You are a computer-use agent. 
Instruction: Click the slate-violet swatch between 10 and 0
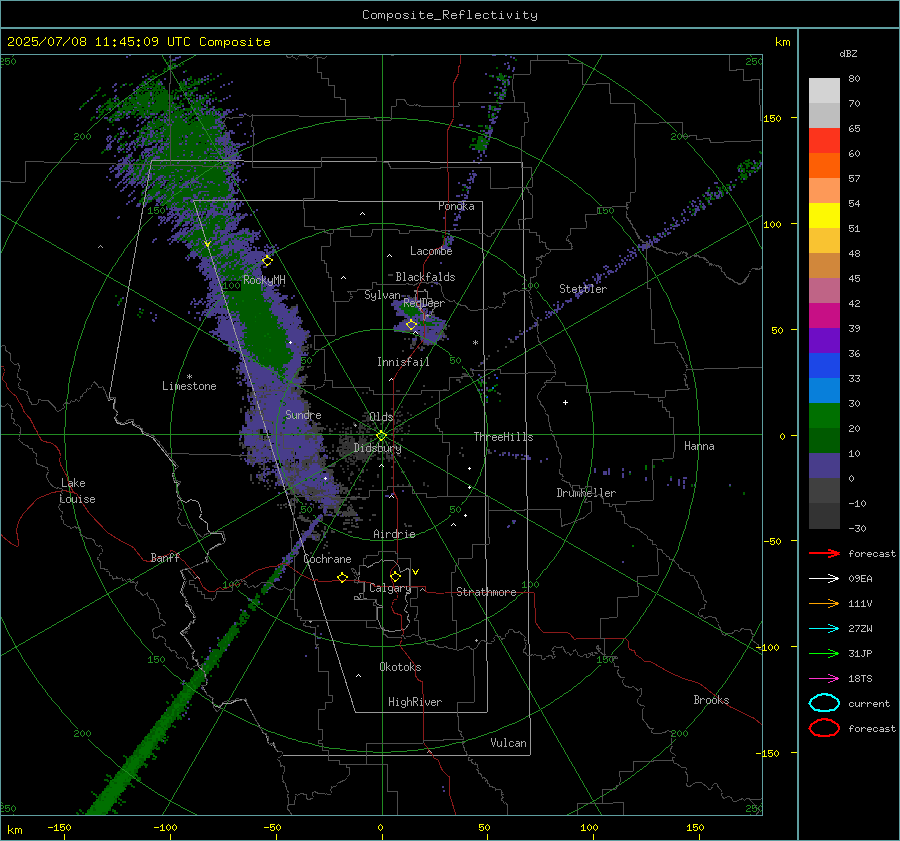pos(824,466)
